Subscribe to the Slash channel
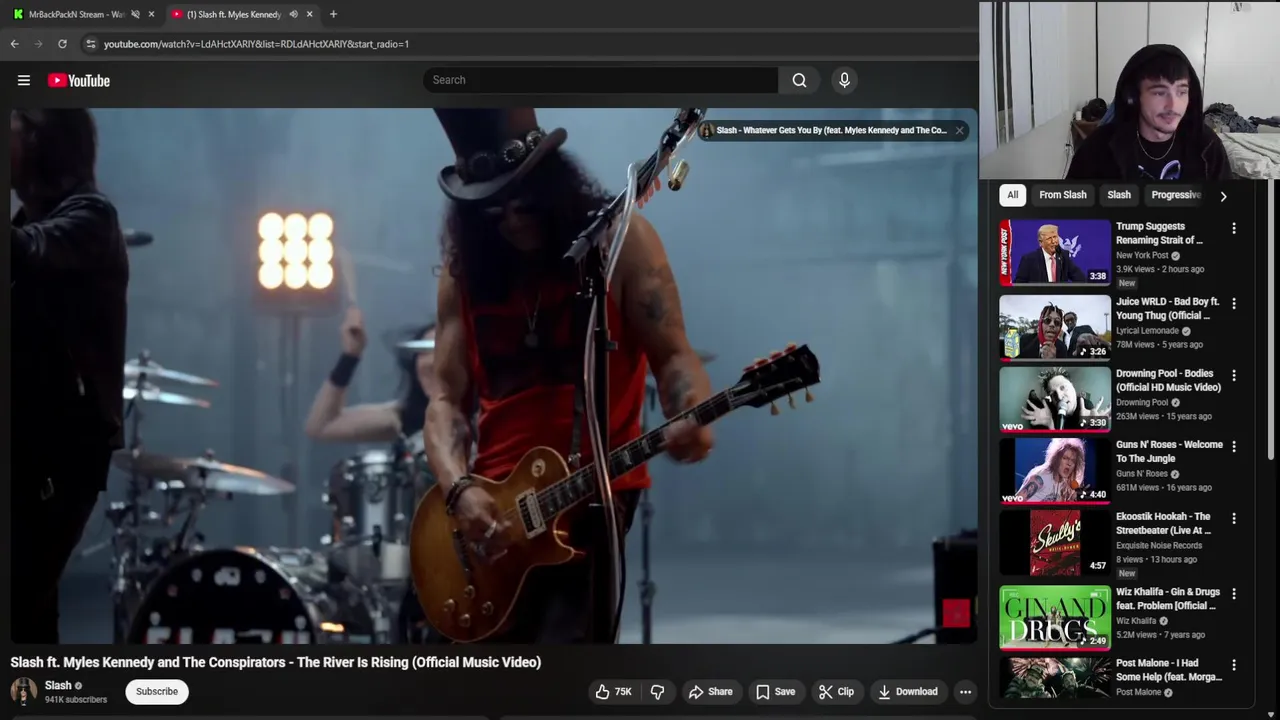The image size is (1280, 720). (157, 691)
